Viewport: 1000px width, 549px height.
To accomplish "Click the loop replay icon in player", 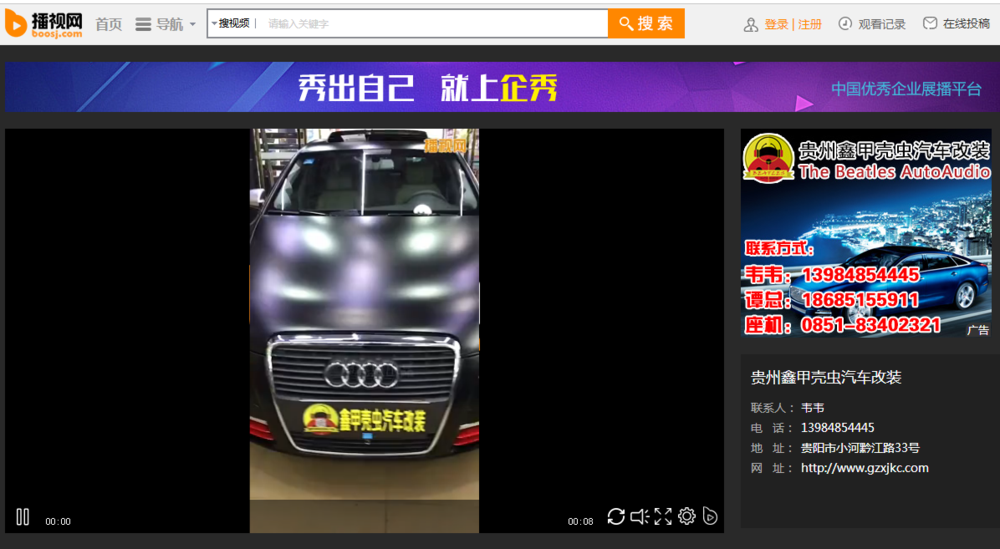I will click(615, 516).
